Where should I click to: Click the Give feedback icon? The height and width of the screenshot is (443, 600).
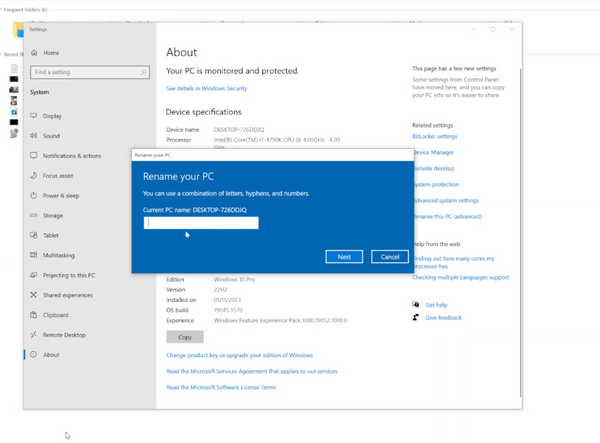point(416,318)
